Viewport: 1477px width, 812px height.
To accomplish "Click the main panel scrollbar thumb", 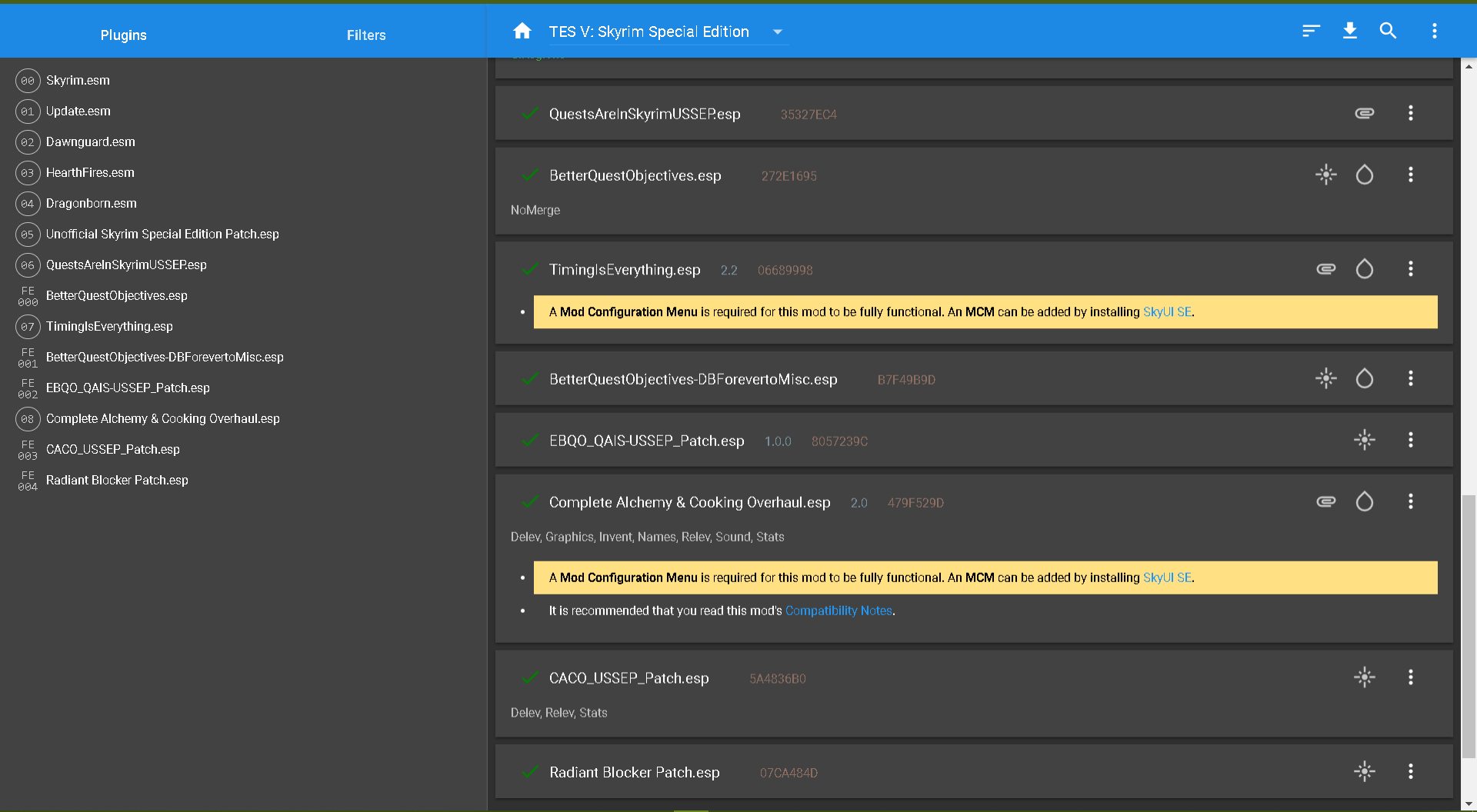I will coord(1469,627).
